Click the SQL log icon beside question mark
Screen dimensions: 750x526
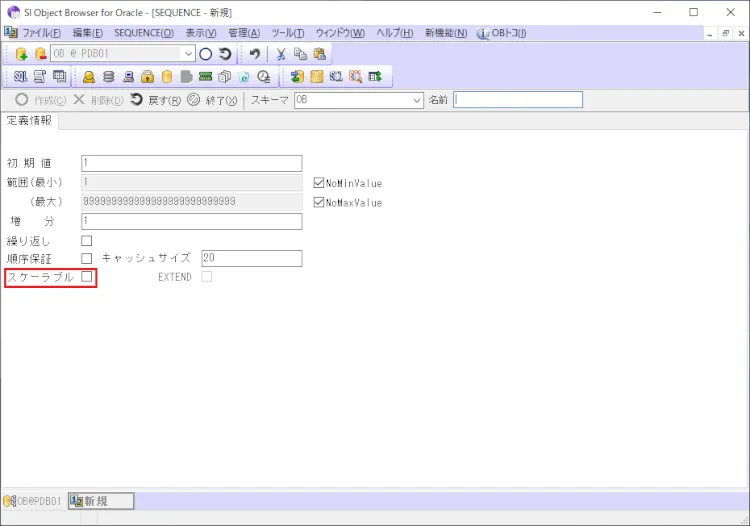point(336,77)
